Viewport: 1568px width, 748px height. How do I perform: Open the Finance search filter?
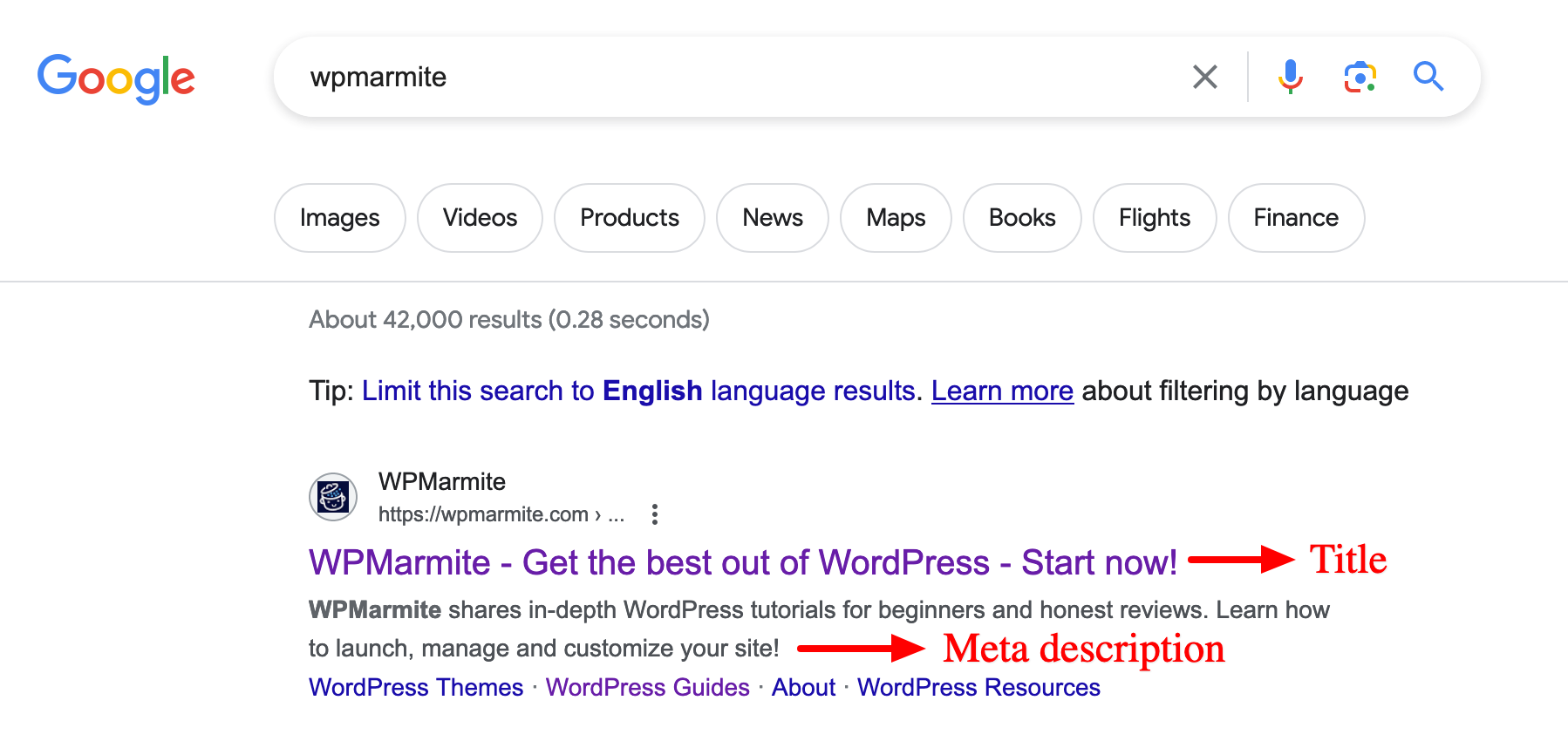pos(1296,218)
